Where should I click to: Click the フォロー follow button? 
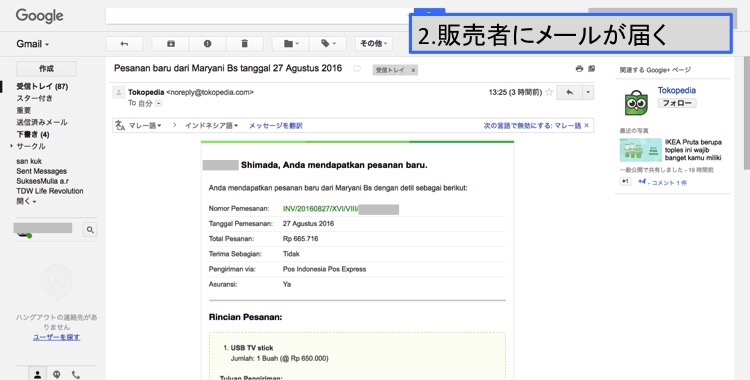(676, 103)
